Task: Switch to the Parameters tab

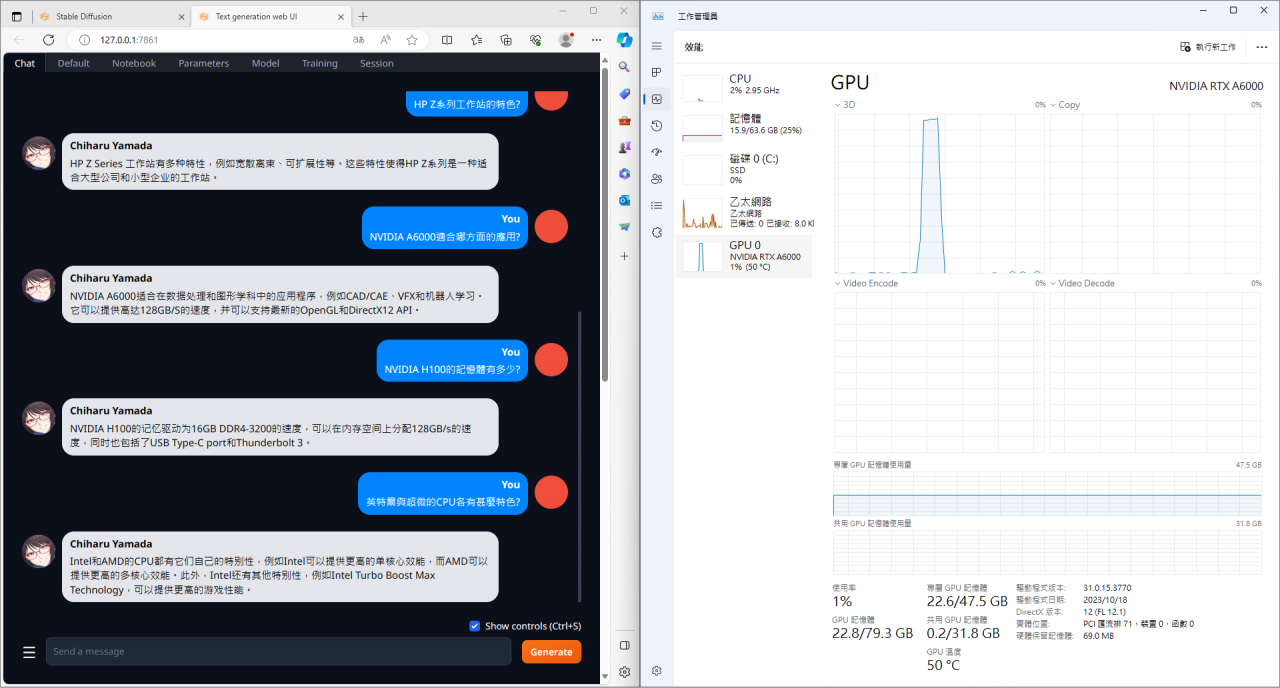Action: 203,63
